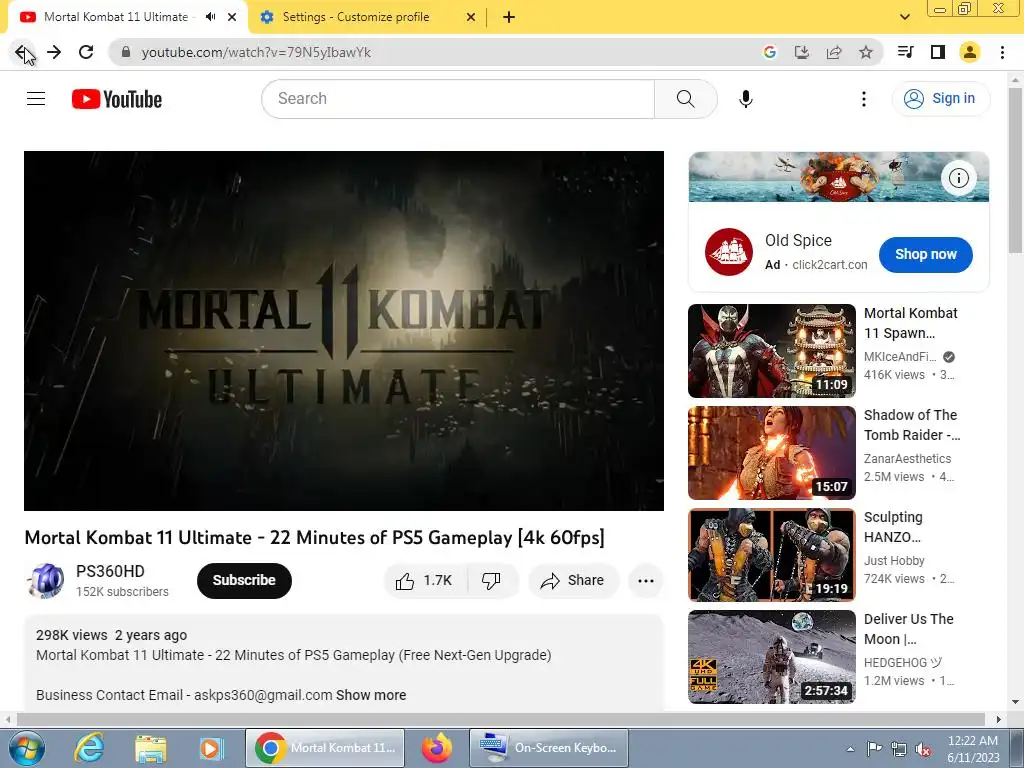This screenshot has height=768, width=1024.
Task: Switch to On-Screen Keyboard taskbar button
Action: [x=549, y=748]
